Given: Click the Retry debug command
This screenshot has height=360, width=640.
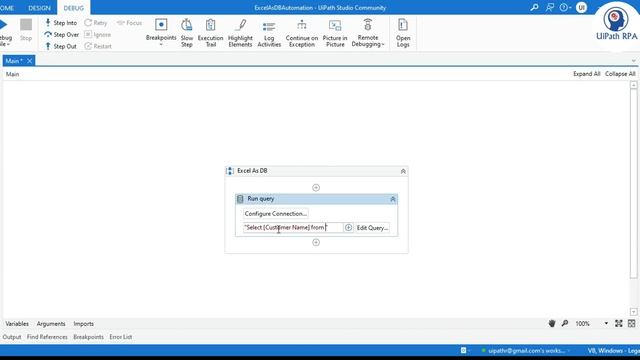Looking at the screenshot, I should tap(96, 23).
